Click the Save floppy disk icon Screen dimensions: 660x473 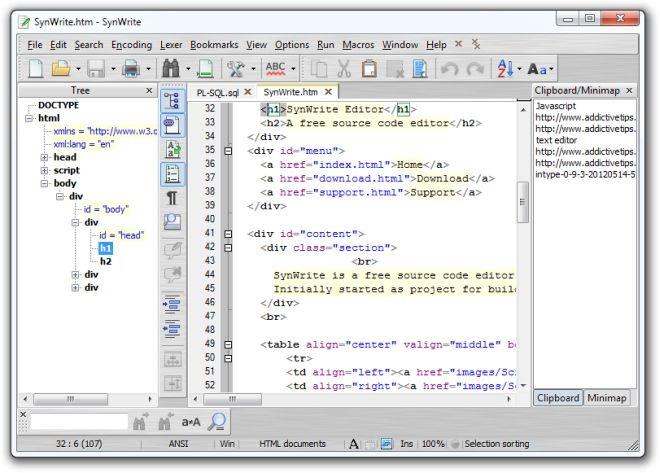[x=96, y=69]
